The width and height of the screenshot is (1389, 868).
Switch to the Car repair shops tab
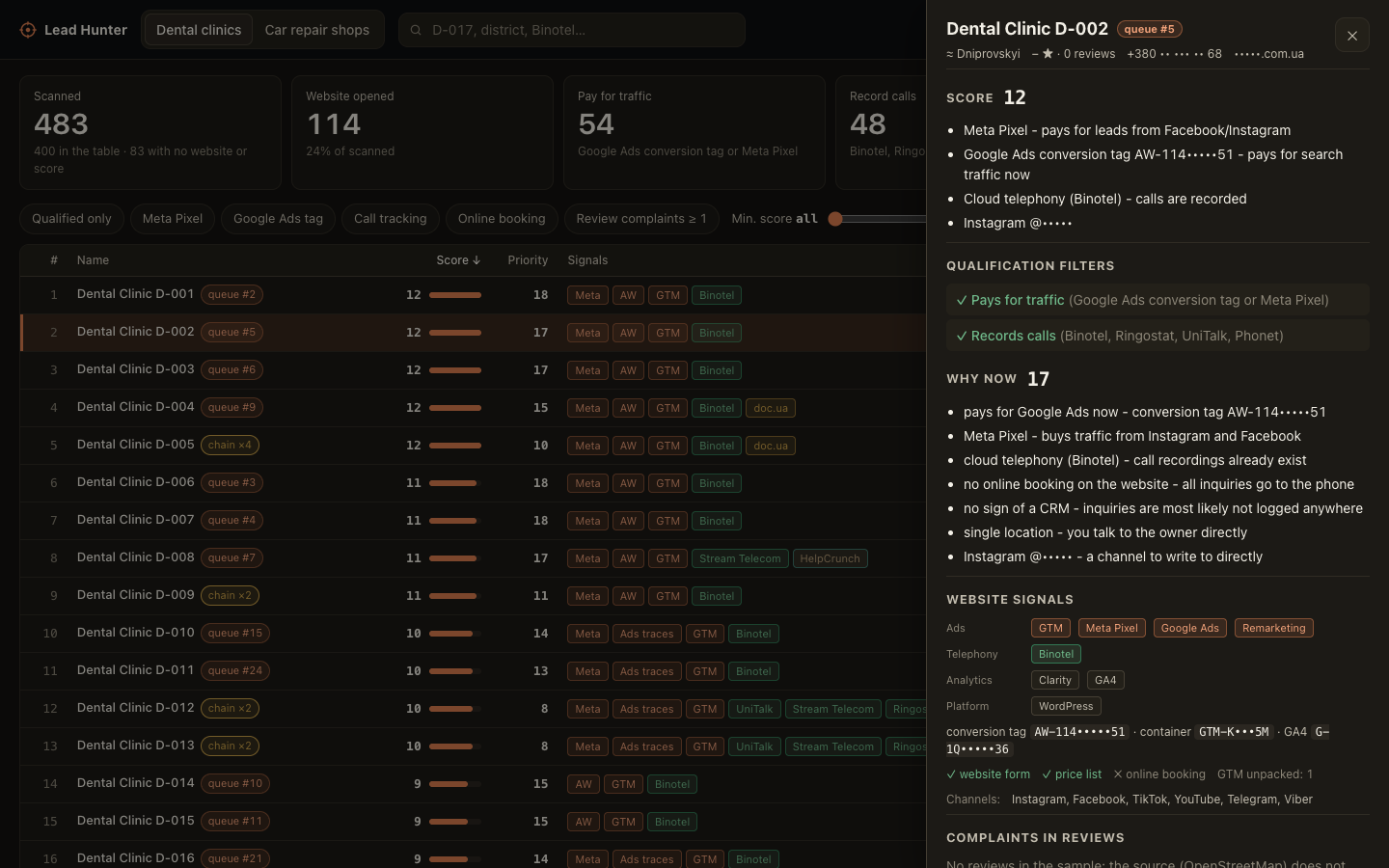coord(317,30)
